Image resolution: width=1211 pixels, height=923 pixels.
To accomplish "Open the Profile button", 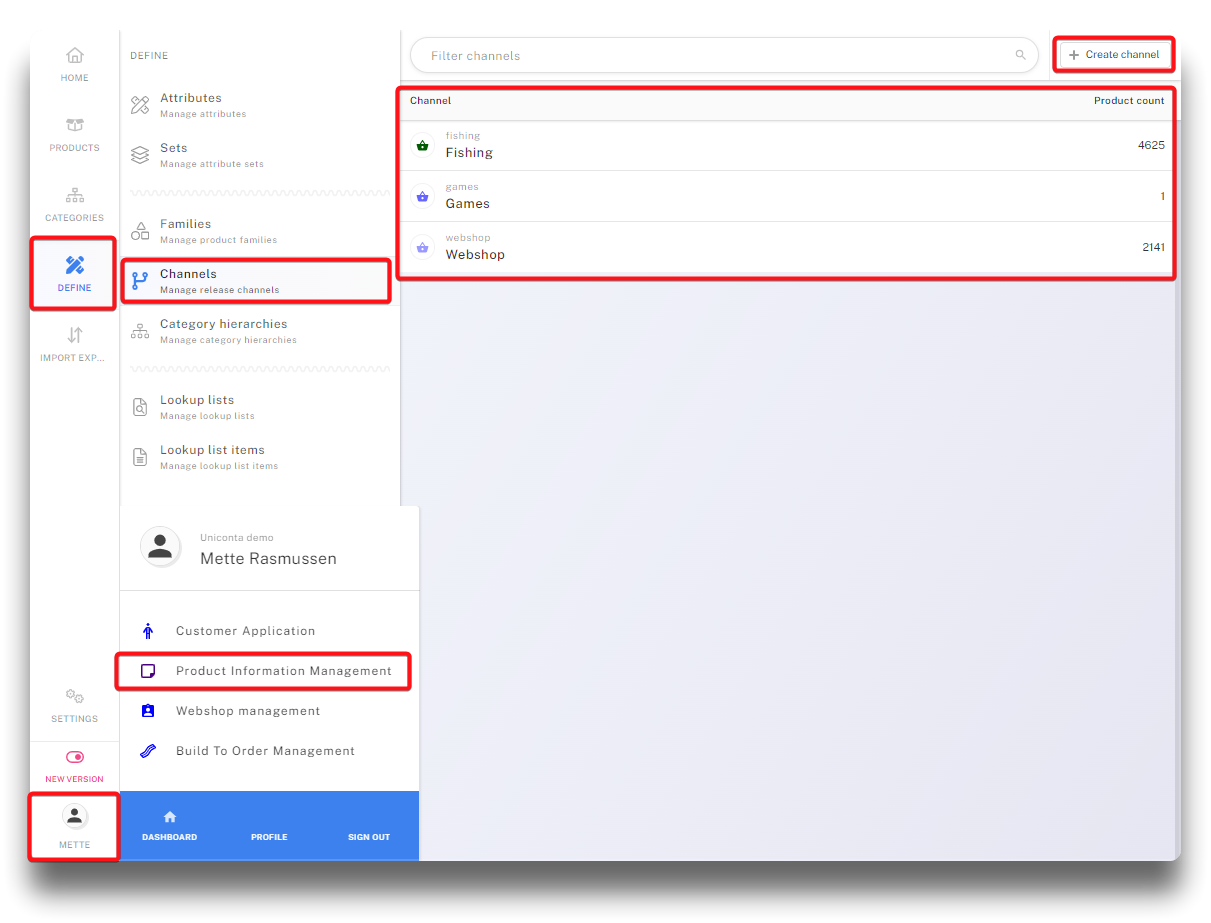I will coord(269,836).
